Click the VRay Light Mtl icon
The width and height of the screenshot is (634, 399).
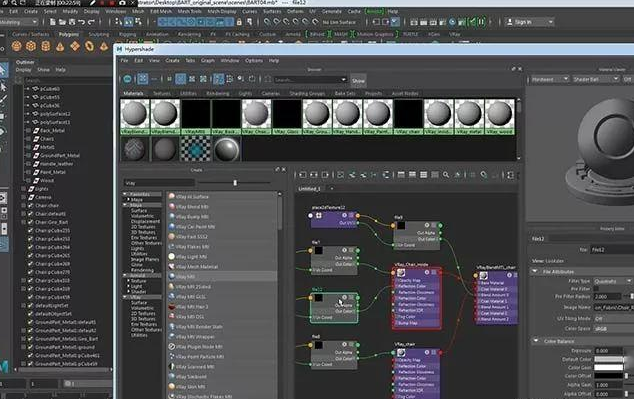pyautogui.click(x=171, y=256)
